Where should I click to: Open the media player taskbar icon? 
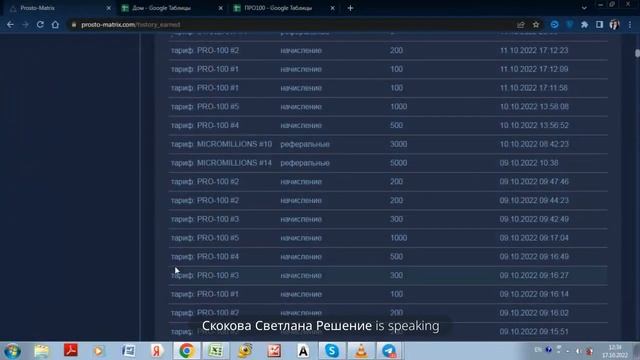pyautogui.click(x=98, y=351)
